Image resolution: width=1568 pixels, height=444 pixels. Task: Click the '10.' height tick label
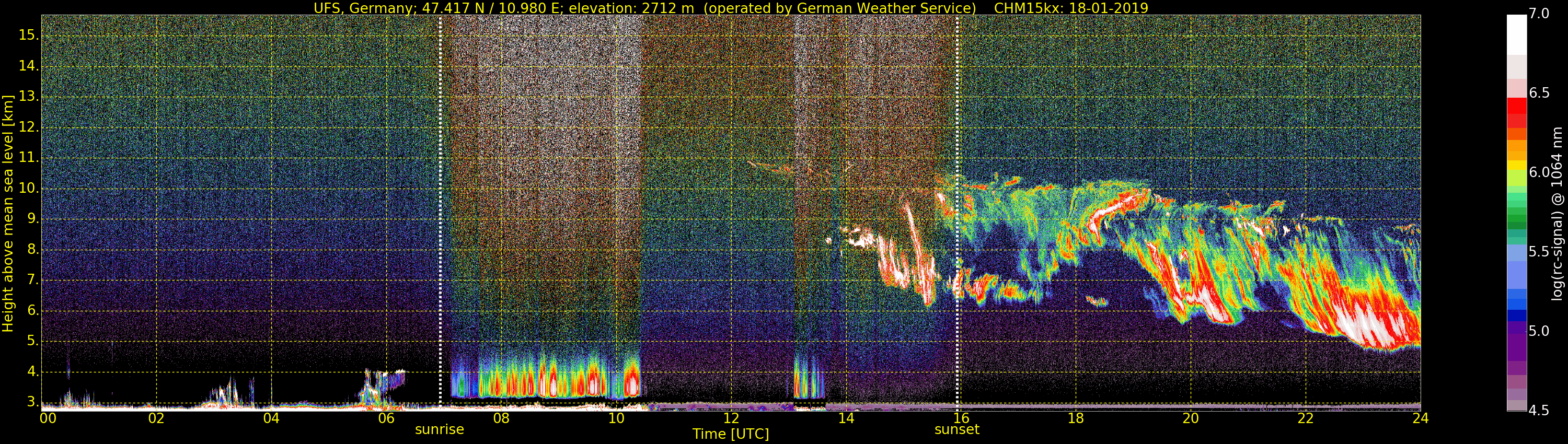click(29, 189)
